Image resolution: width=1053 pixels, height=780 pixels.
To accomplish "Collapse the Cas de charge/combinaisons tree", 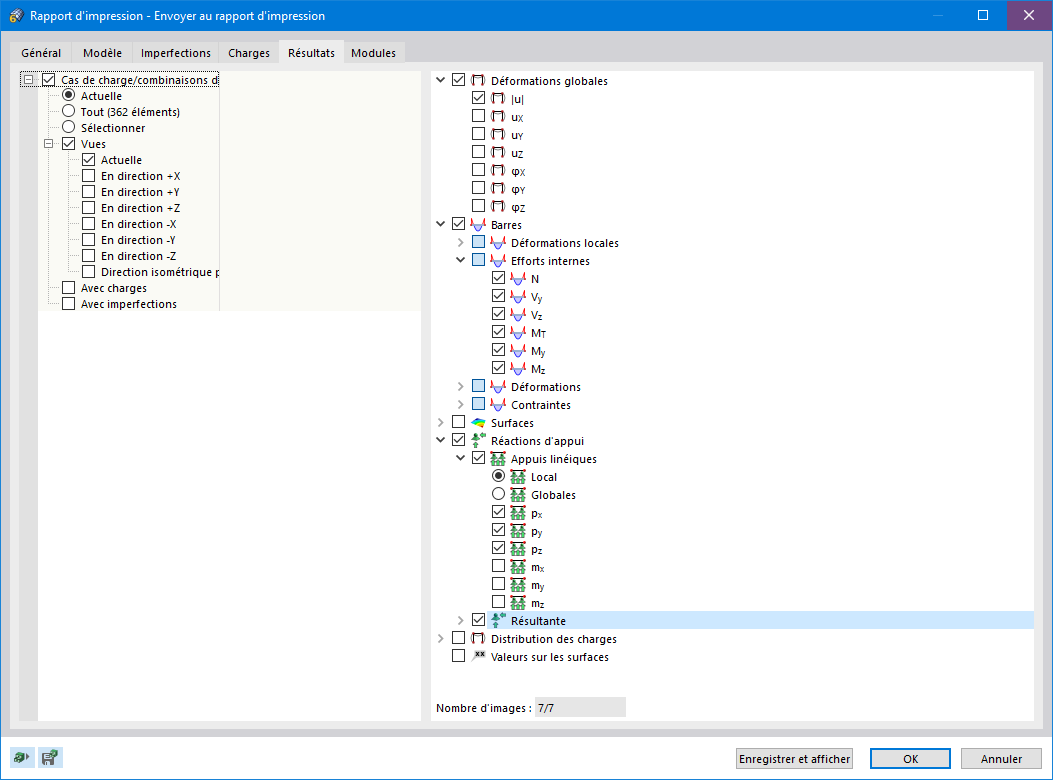I will [28, 79].
